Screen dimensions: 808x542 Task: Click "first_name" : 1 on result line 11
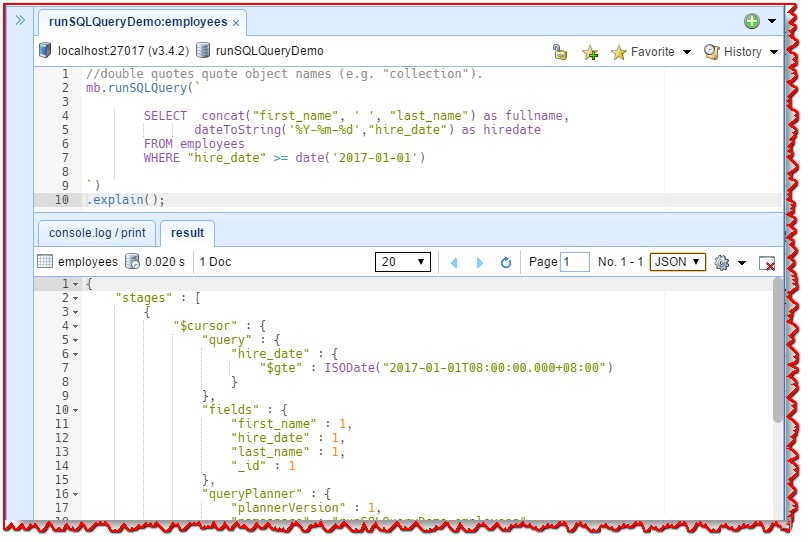291,424
